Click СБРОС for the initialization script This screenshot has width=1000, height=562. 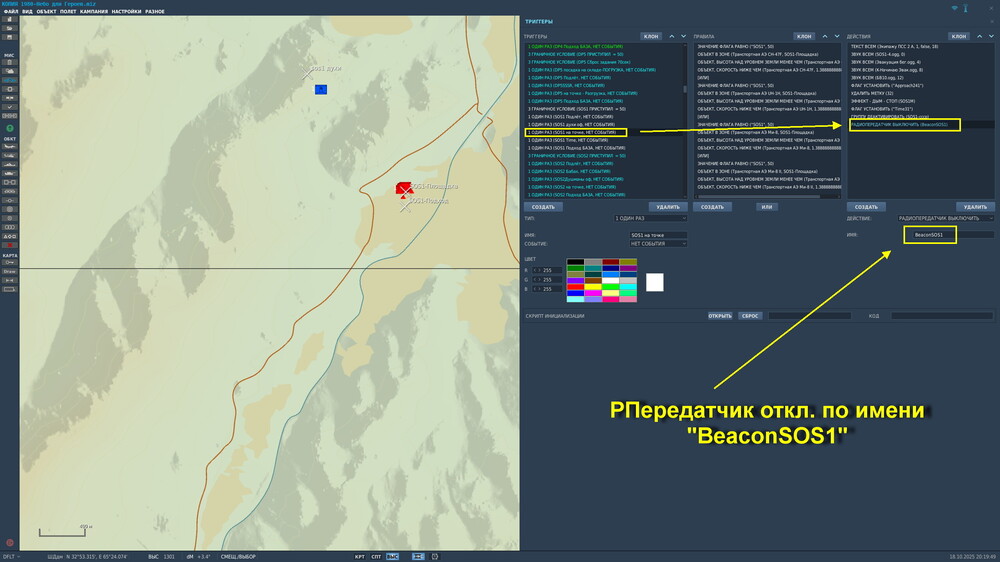click(x=750, y=316)
